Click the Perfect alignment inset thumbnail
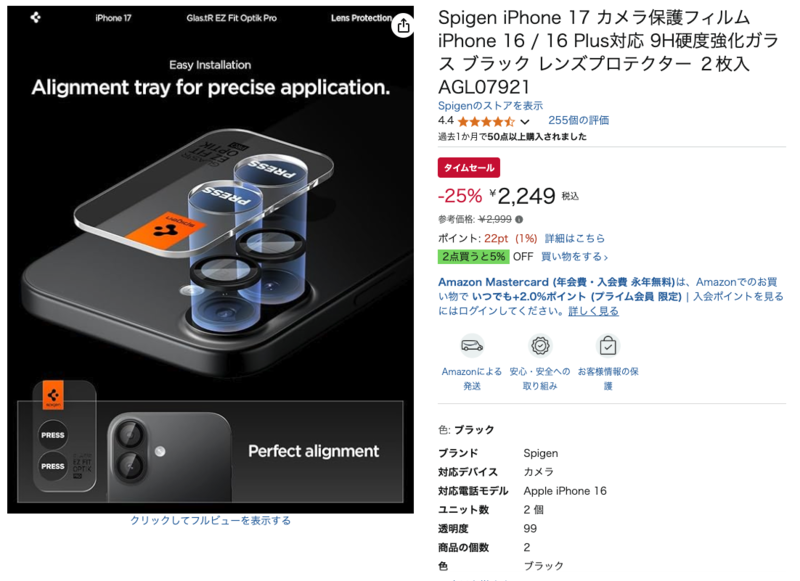Viewport: 800px width, 581px height. point(210,452)
